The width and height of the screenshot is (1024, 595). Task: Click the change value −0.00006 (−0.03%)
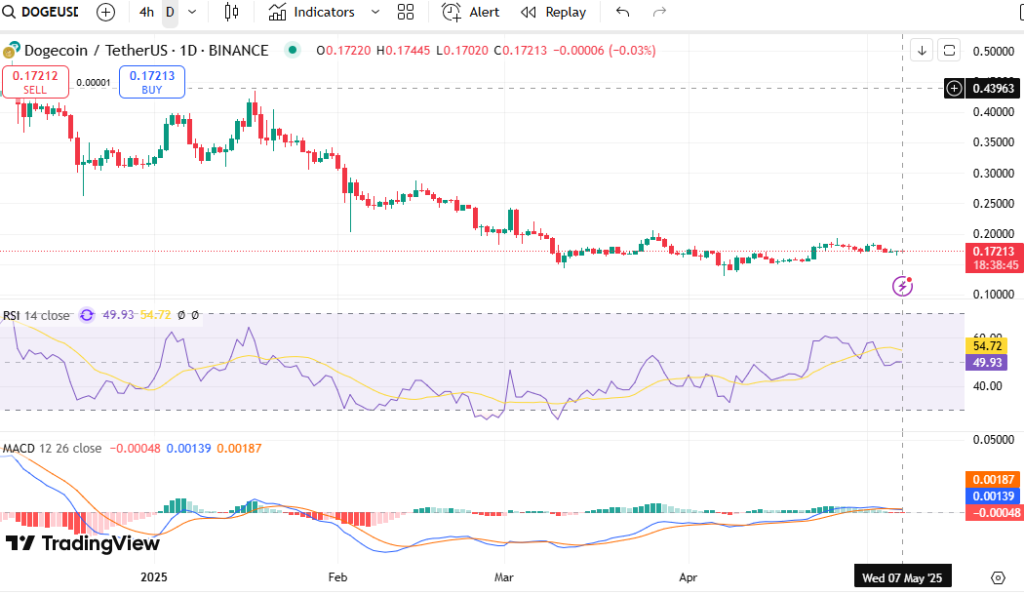tap(604, 50)
